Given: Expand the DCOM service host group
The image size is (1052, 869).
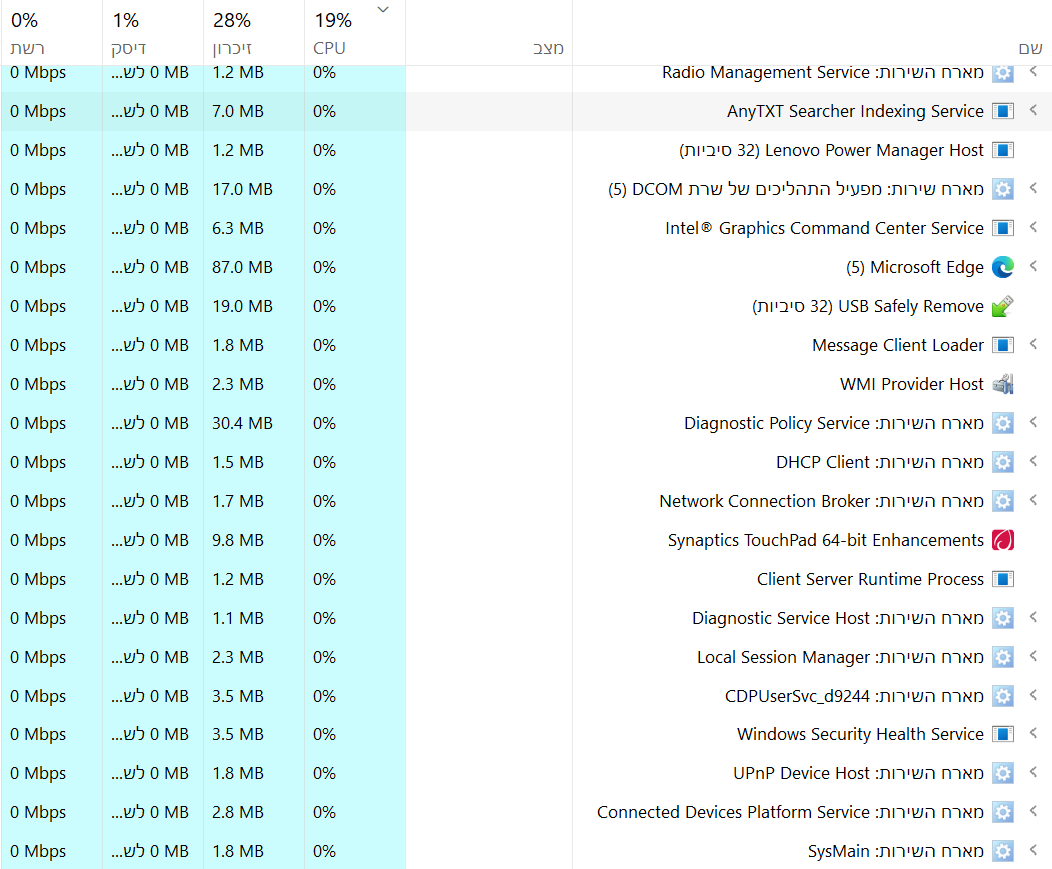Looking at the screenshot, I should click(1033, 189).
